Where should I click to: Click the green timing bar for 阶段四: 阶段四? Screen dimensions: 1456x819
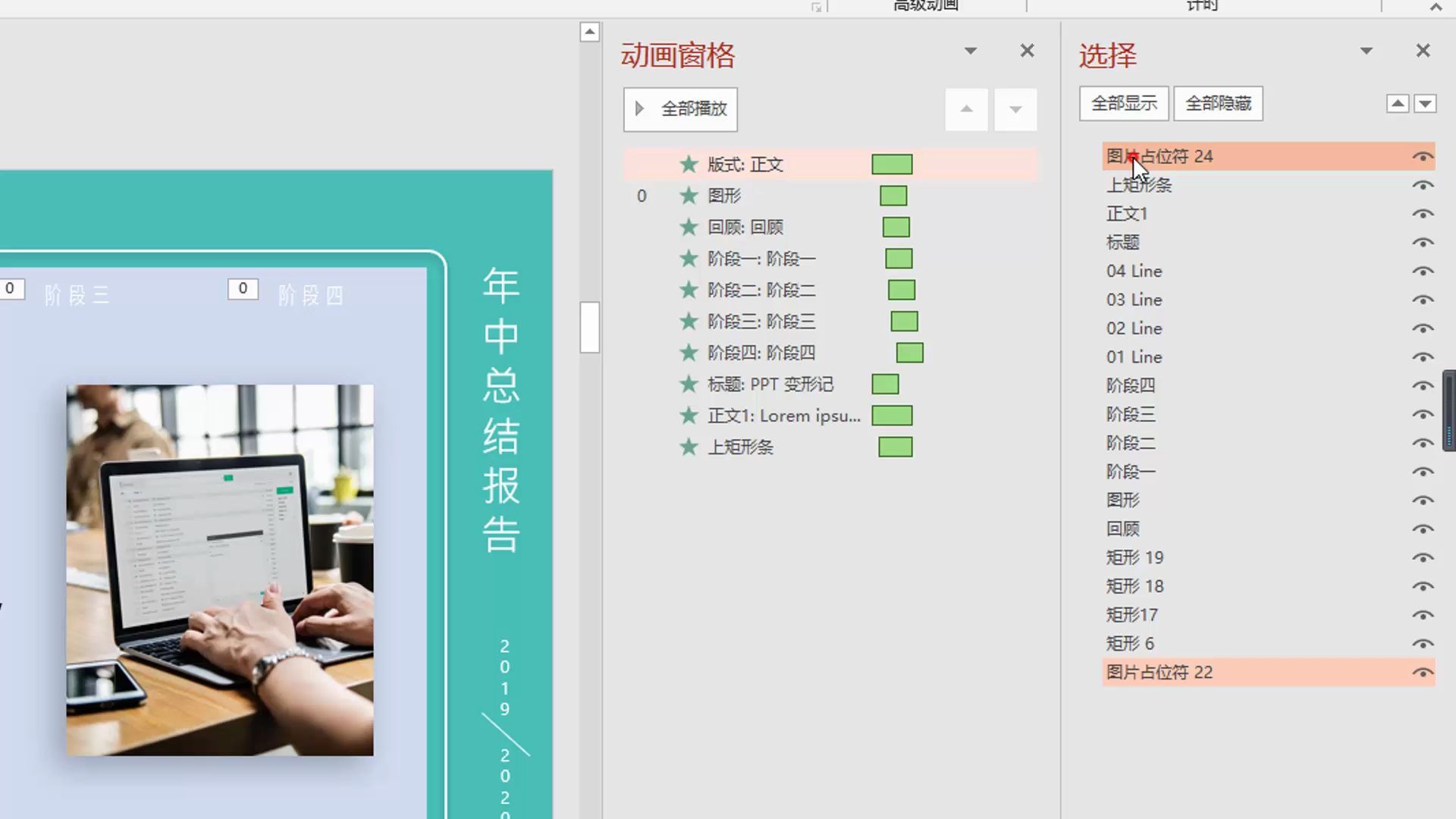pos(909,353)
